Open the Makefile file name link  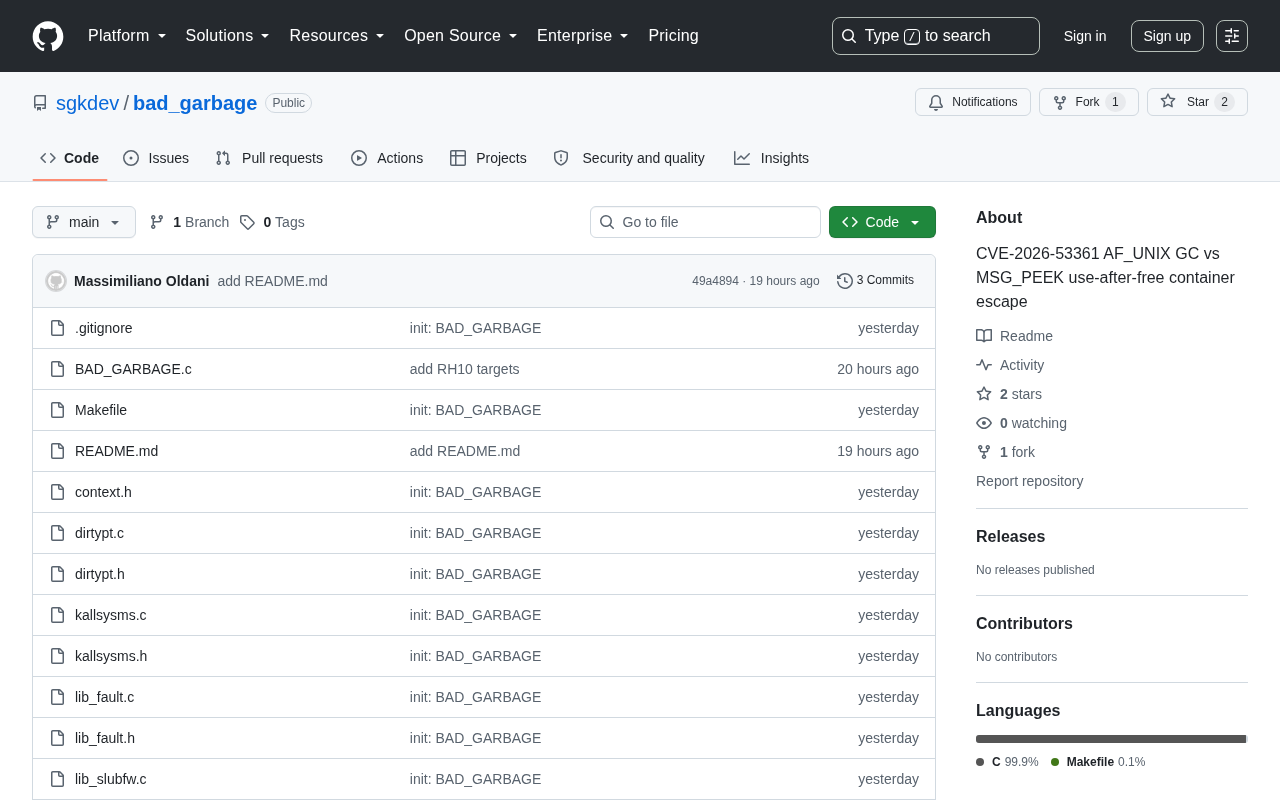click(101, 410)
